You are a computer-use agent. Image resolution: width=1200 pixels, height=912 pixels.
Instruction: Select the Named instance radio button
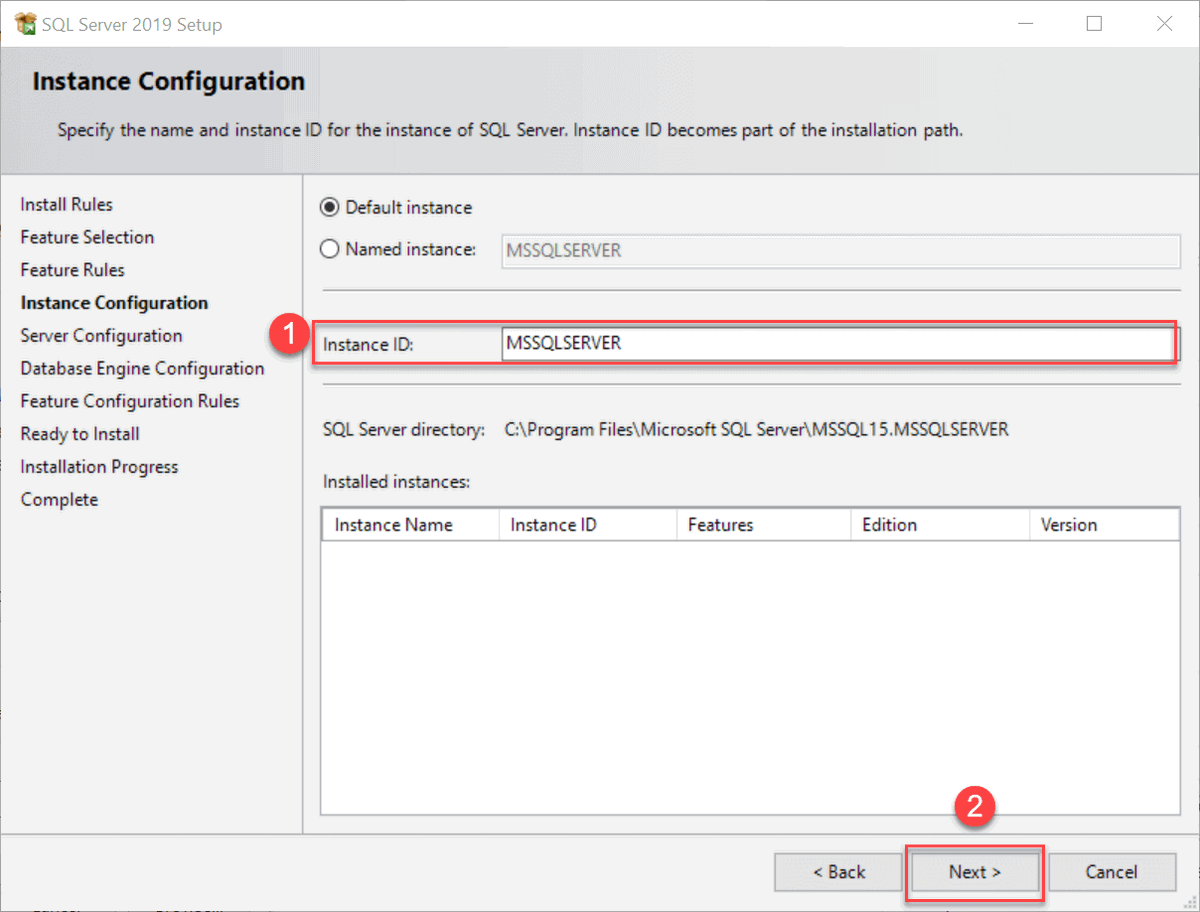[330, 249]
